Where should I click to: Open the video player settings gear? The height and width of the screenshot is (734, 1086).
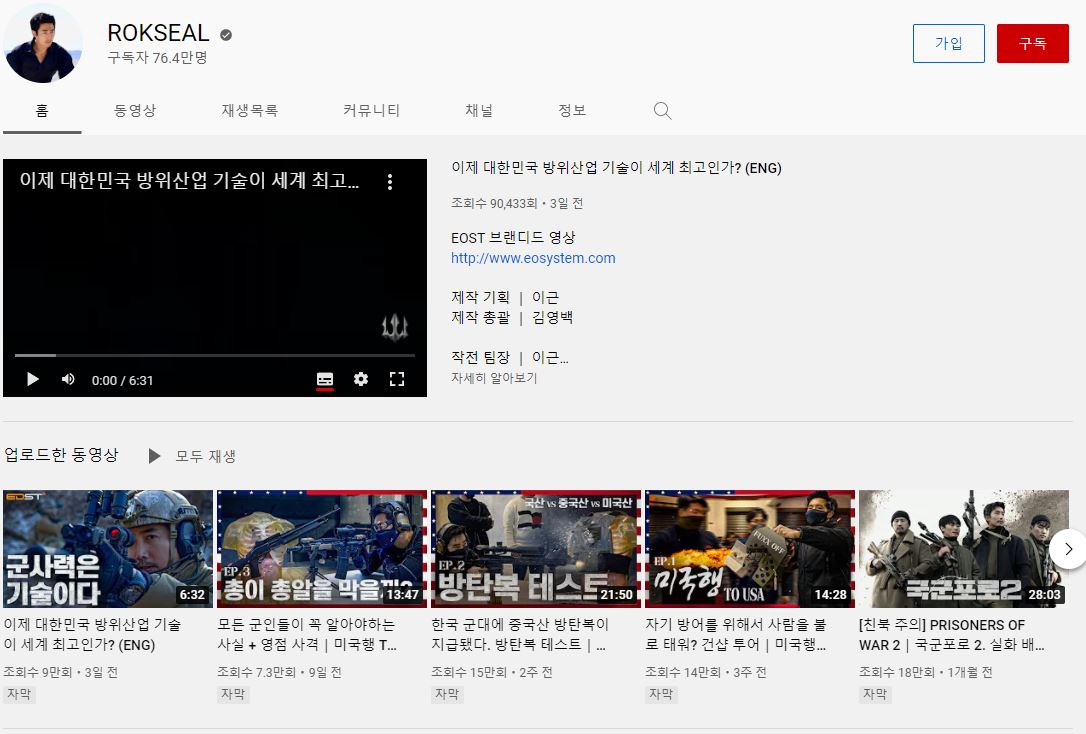click(360, 380)
